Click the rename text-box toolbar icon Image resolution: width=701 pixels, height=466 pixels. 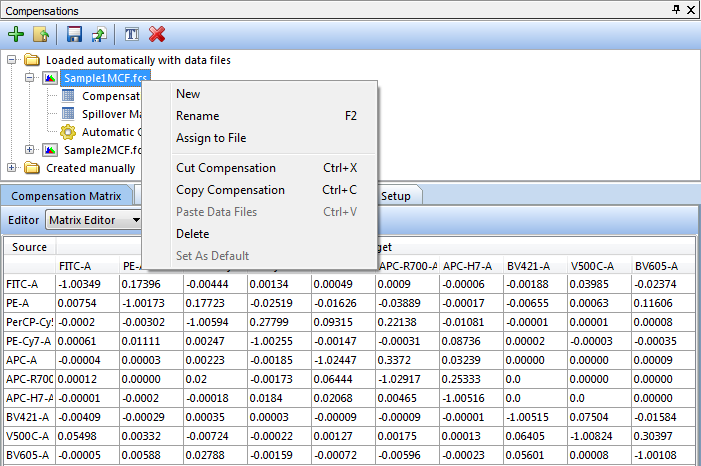(132, 34)
